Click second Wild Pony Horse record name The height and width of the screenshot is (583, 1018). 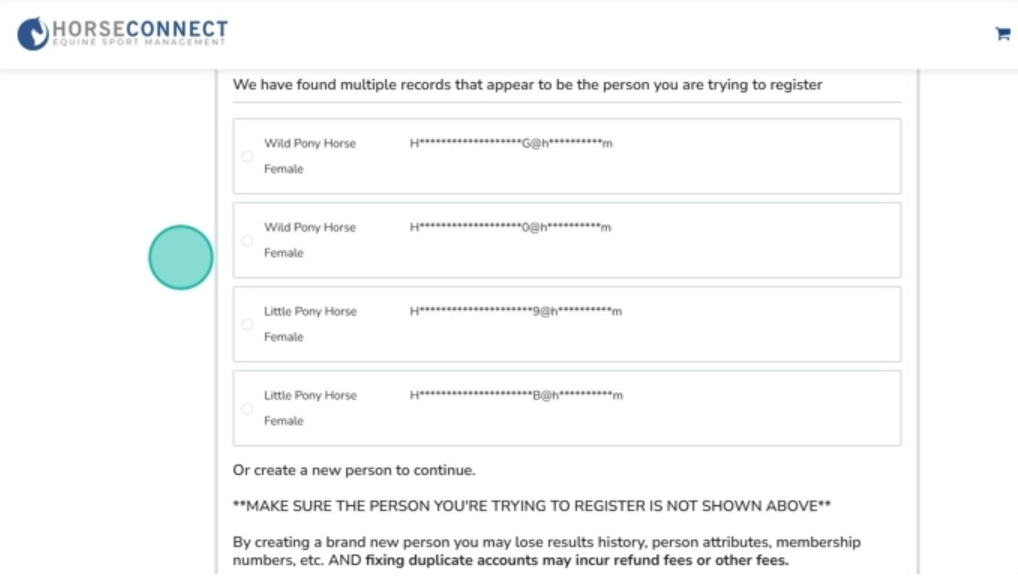click(x=310, y=228)
